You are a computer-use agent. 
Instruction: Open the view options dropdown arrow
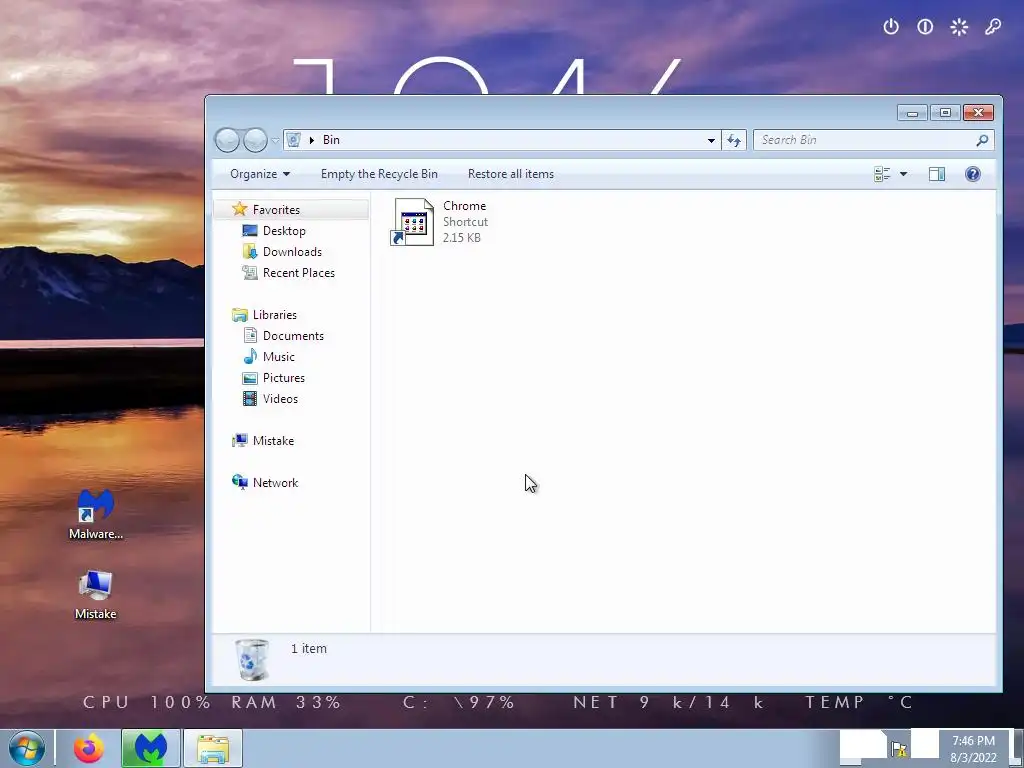(903, 174)
